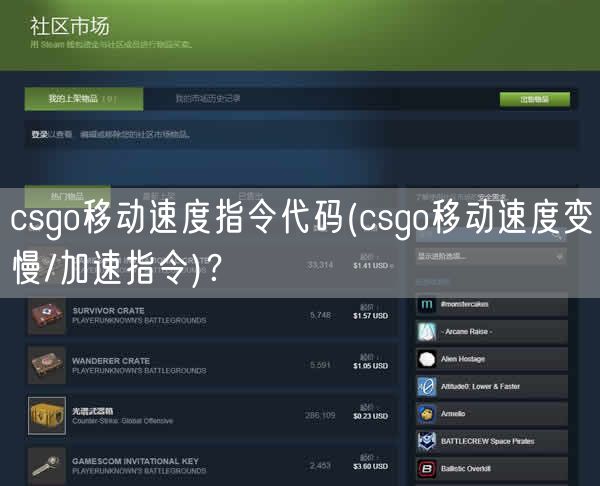Viewport: 600px width, 486px height.
Task: Select the #monstercakes game filter
Action: click(492, 305)
